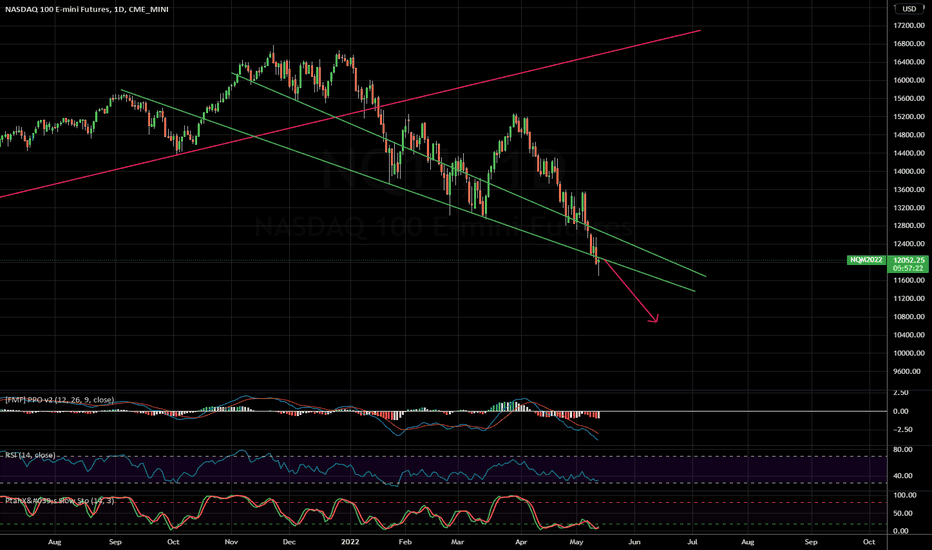The height and width of the screenshot is (550, 932).
Task: Click the 15200.00 price axis label
Action: tap(909, 117)
